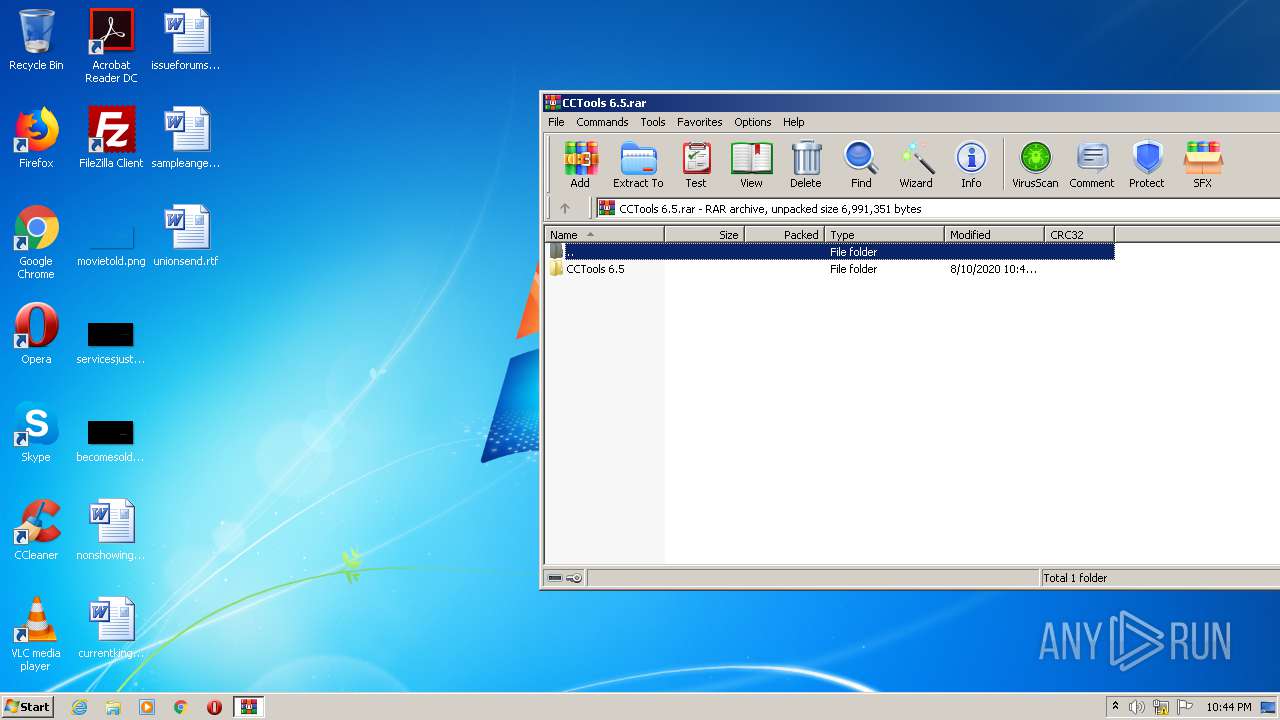The width and height of the screenshot is (1280, 720).
Task: Select the CCTools 6.5 folder row
Action: click(829, 269)
